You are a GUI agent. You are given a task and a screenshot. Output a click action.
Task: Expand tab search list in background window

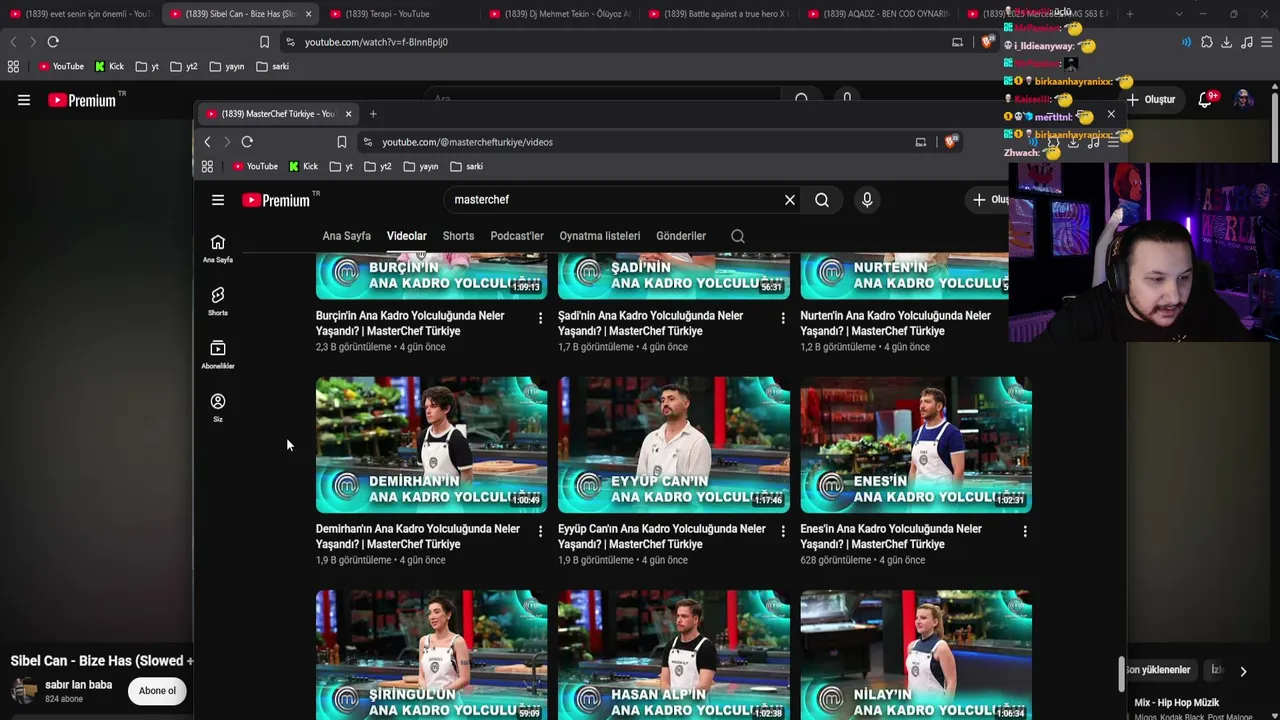pos(1179,14)
